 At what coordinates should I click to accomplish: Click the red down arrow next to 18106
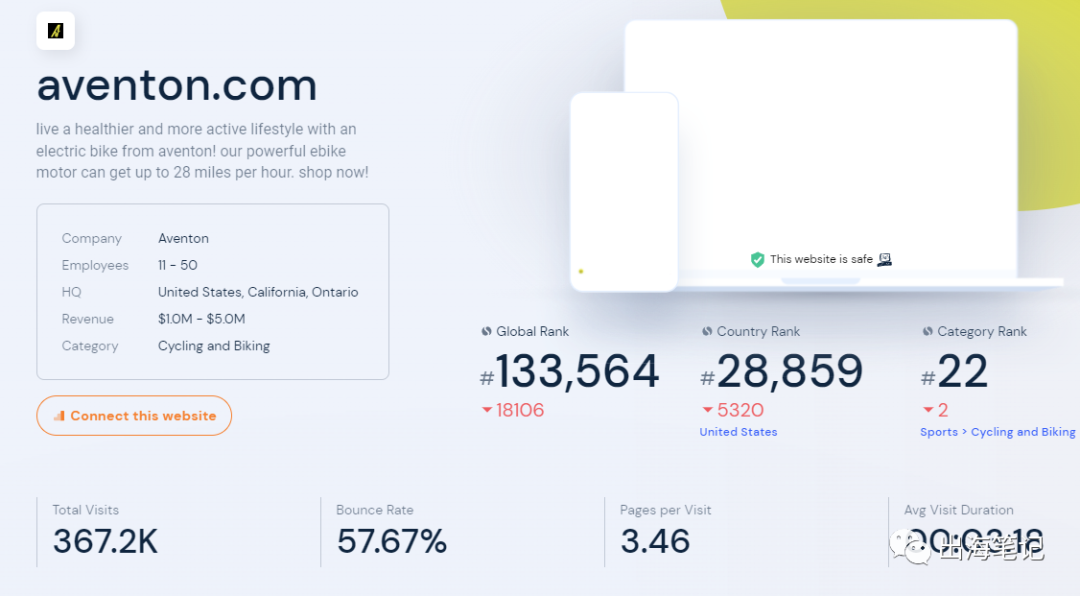pyautogui.click(x=487, y=410)
